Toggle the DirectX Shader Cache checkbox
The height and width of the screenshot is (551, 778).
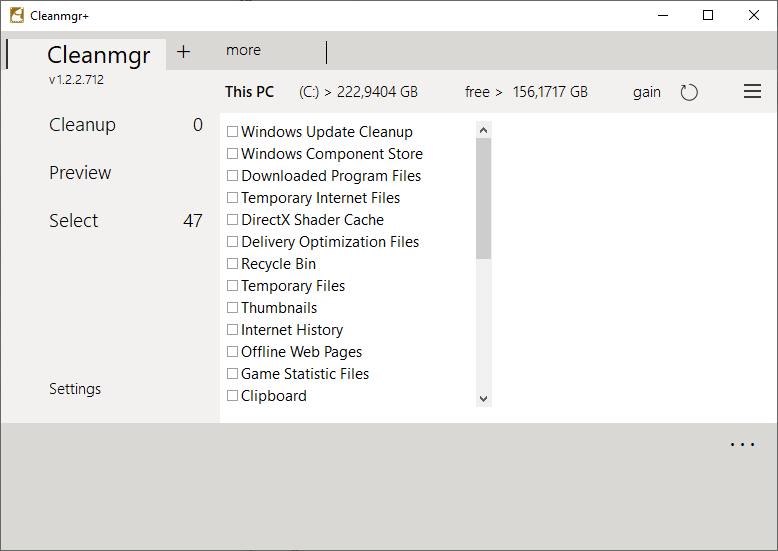[x=232, y=220]
